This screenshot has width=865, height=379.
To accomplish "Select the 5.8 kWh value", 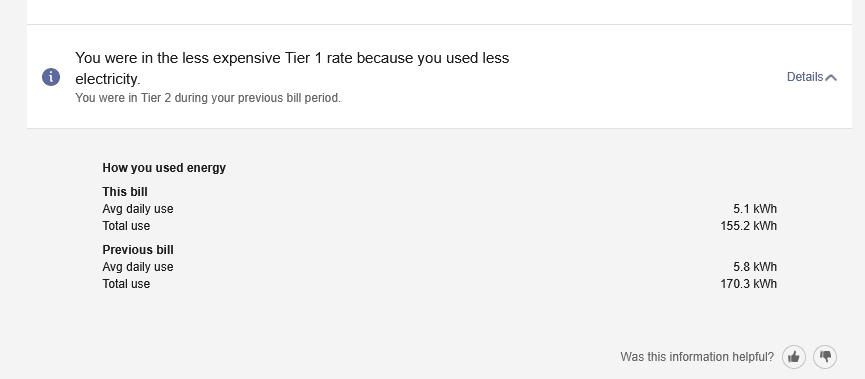I will (x=755, y=267).
